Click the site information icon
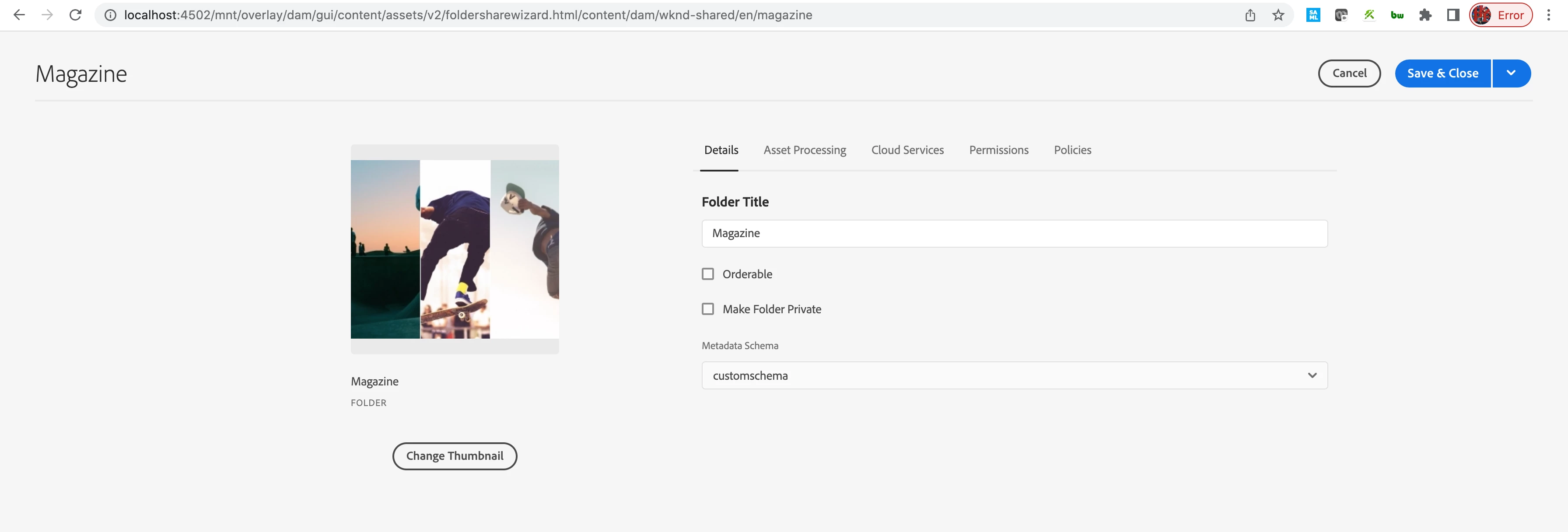This screenshot has height=532, width=1568. tap(110, 15)
